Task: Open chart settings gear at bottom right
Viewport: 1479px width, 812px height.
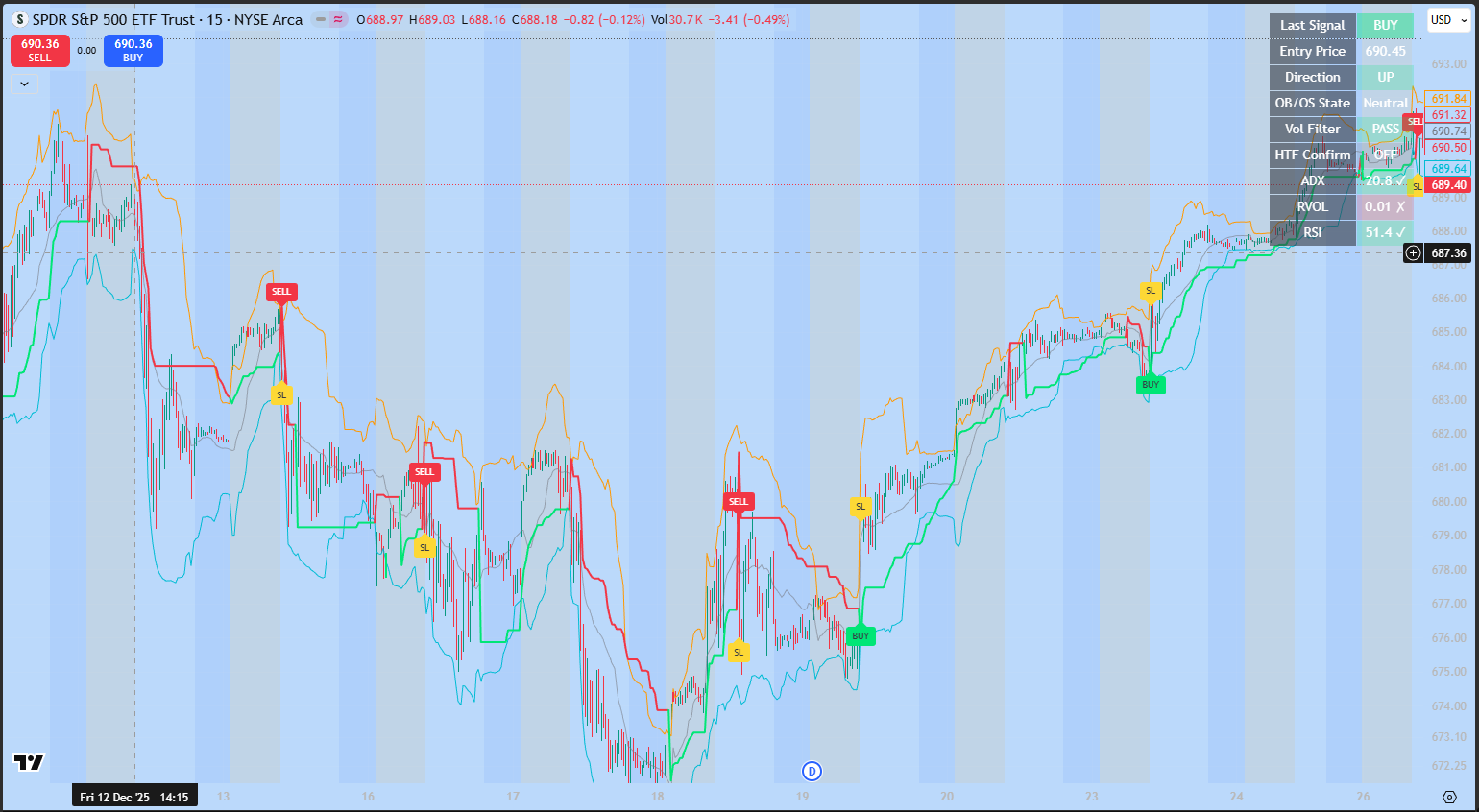Action: click(1449, 797)
